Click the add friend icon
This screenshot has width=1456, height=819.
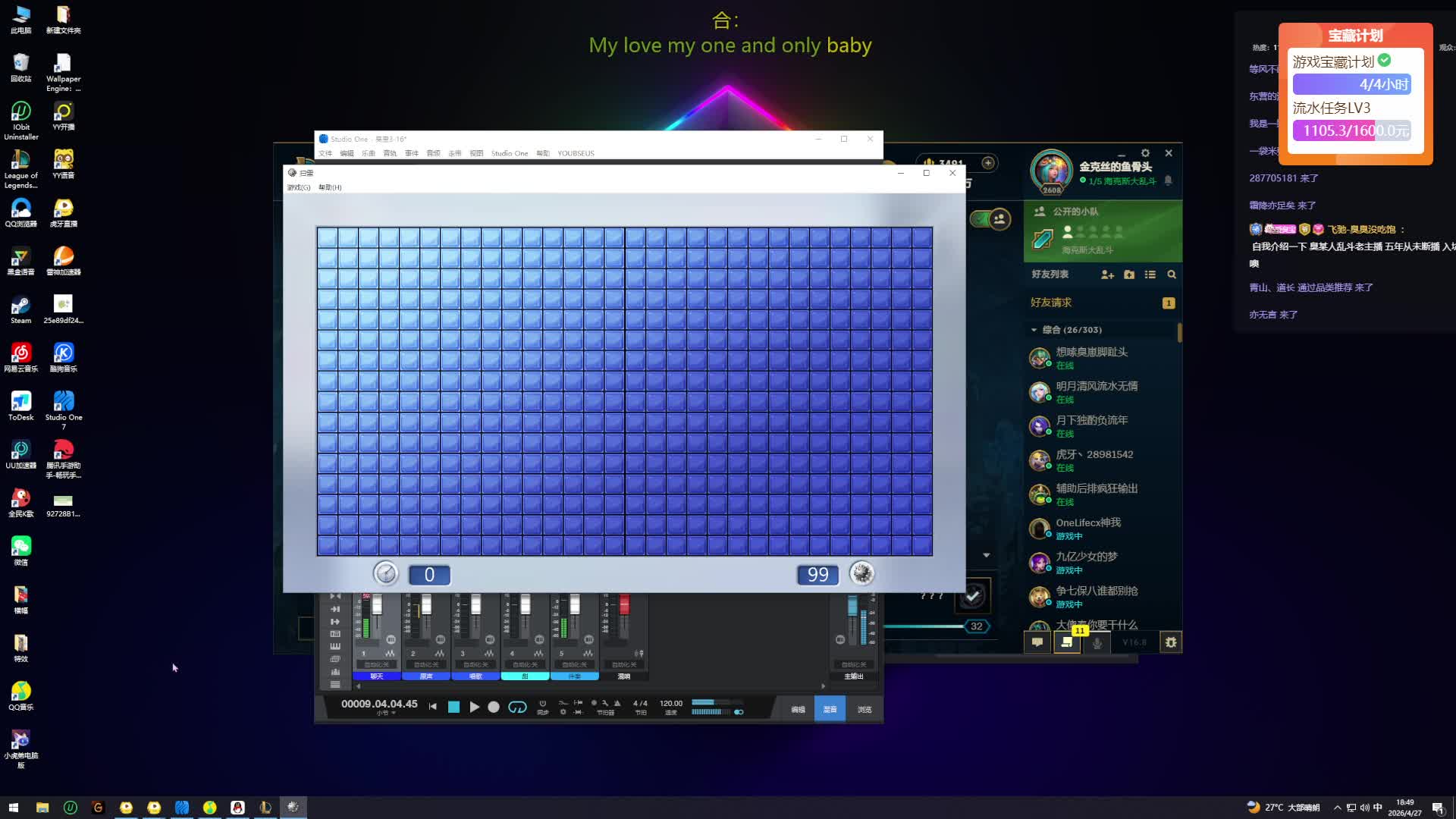pyautogui.click(x=1107, y=275)
